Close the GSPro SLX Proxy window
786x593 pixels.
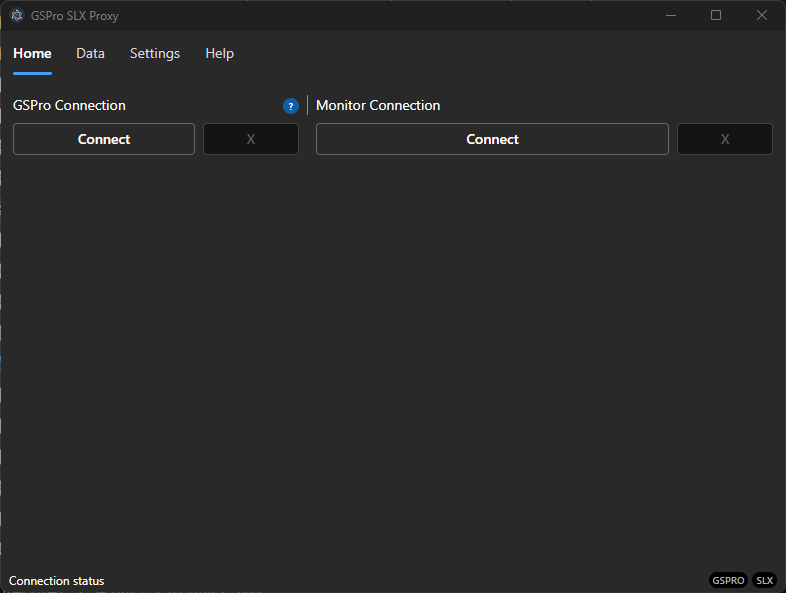(761, 16)
